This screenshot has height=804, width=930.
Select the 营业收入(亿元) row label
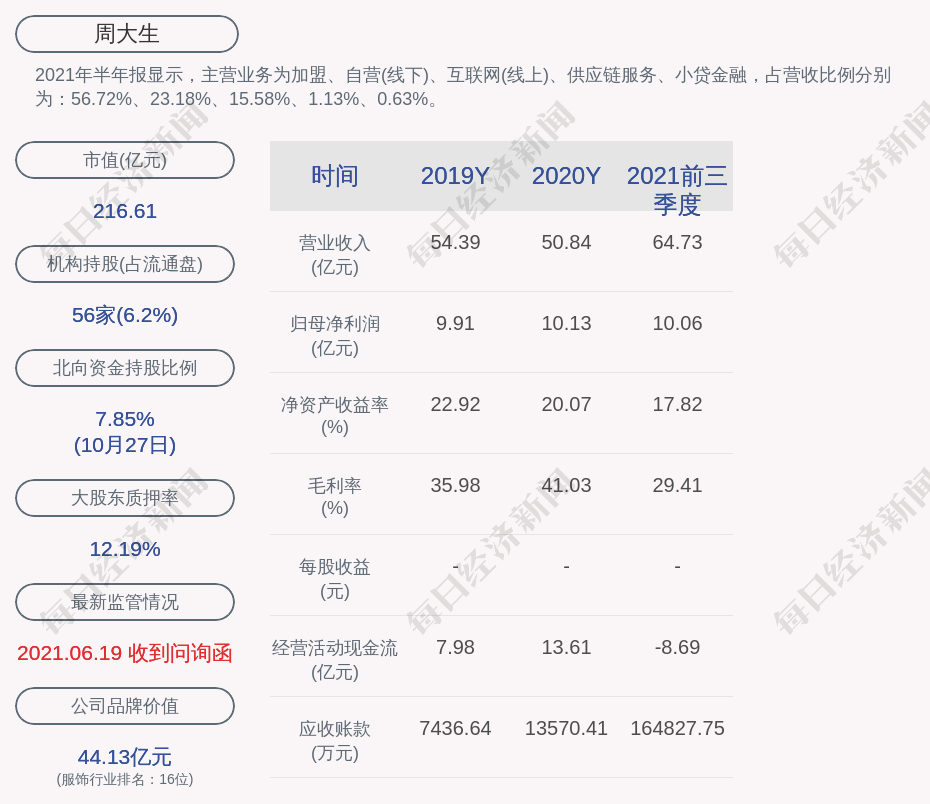(335, 255)
